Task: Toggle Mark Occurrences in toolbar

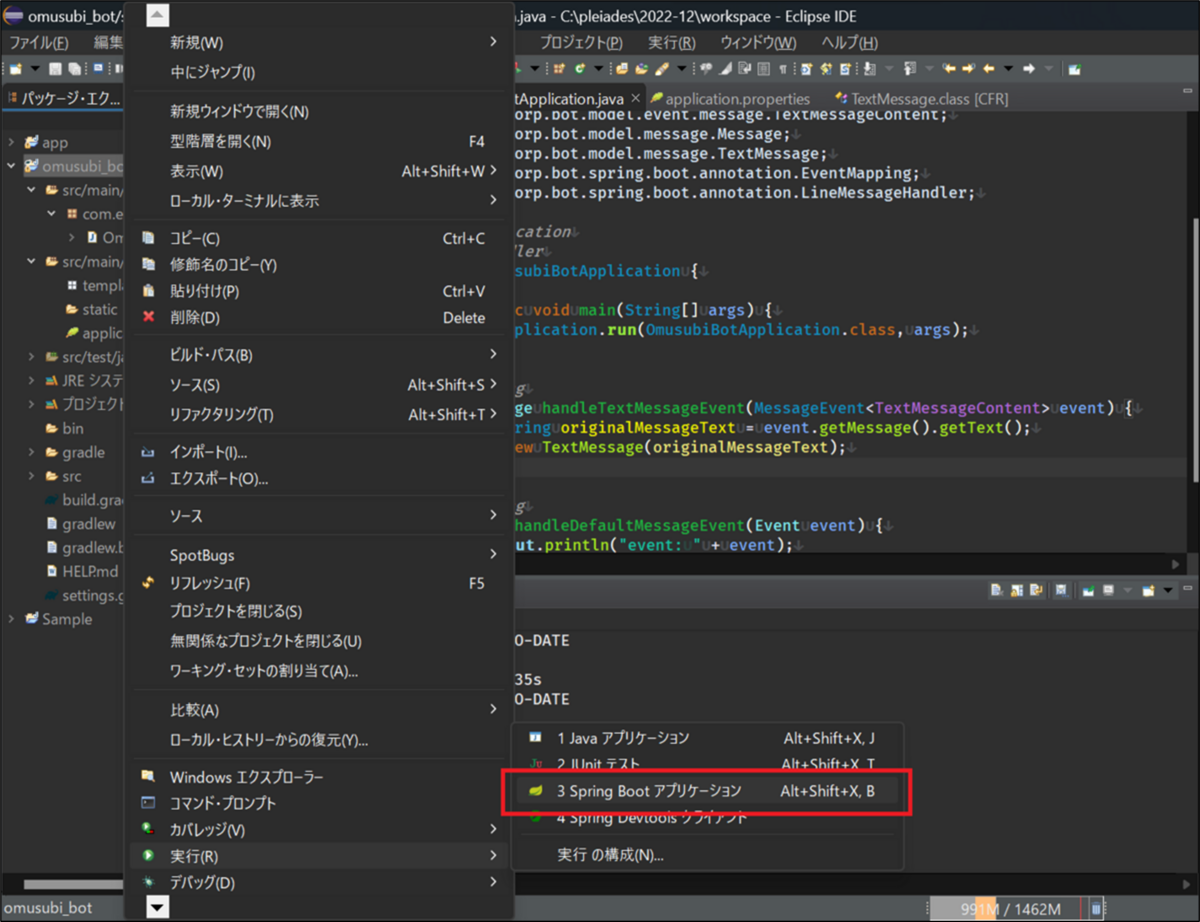Action: [726, 69]
